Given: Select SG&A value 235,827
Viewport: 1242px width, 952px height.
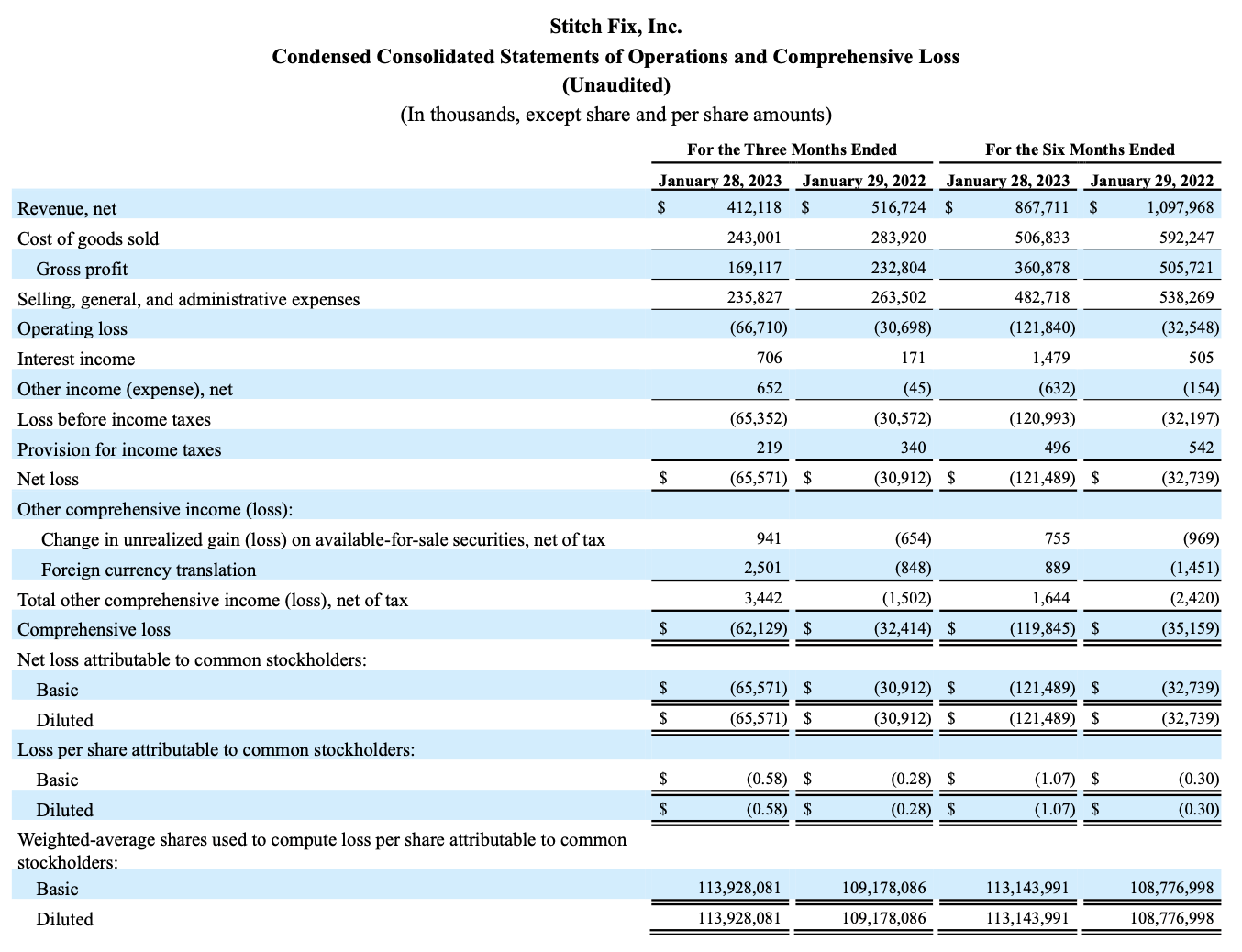Looking at the screenshot, I should (754, 298).
